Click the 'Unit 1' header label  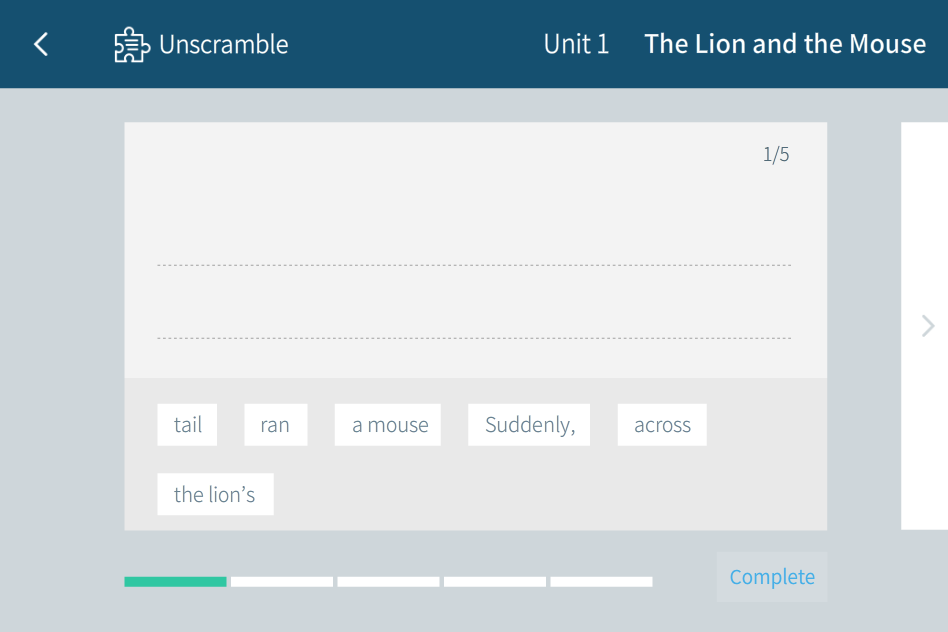576,44
